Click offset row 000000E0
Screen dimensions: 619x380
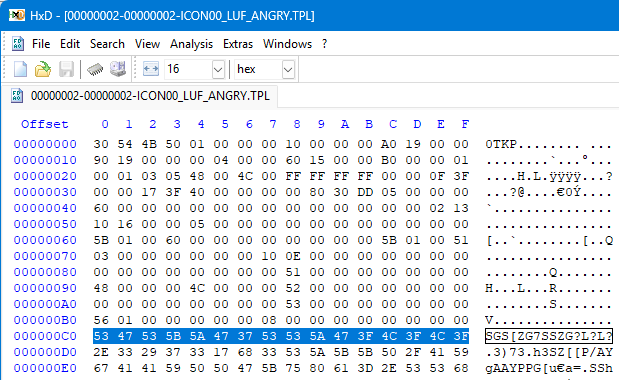[45, 368]
